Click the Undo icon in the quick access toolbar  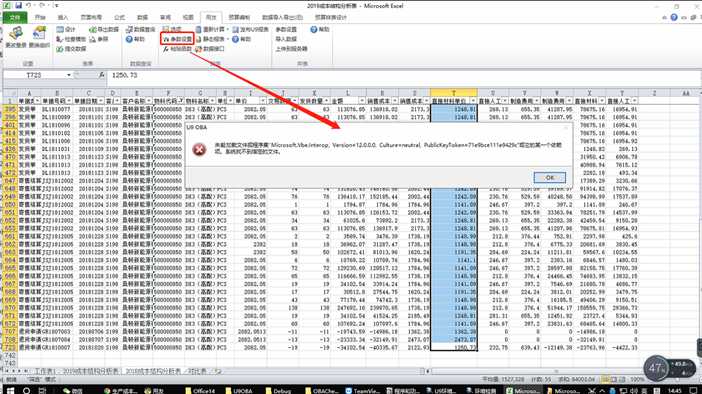tap(29, 6)
